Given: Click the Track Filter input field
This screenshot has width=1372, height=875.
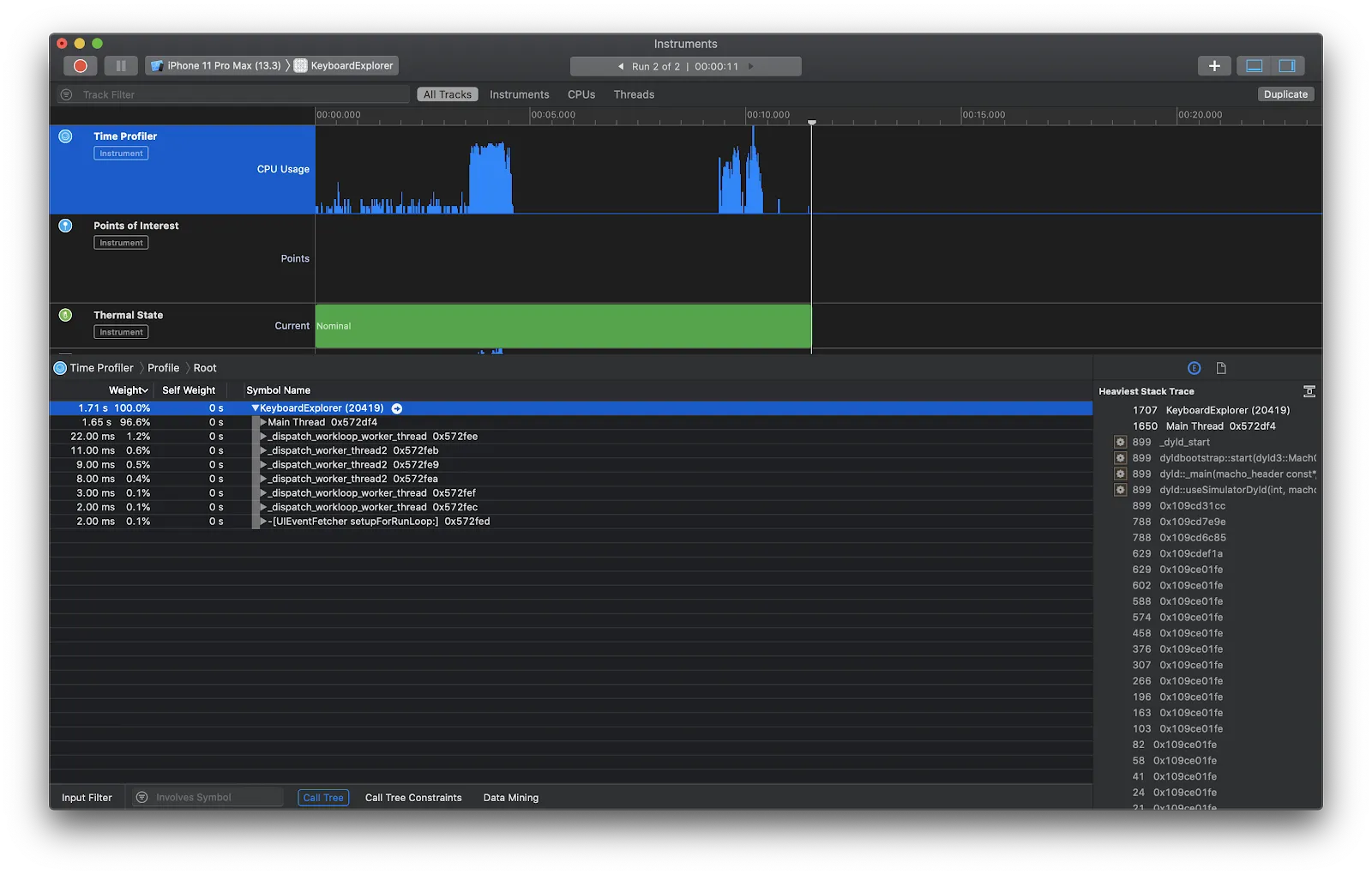Looking at the screenshot, I should (x=233, y=94).
